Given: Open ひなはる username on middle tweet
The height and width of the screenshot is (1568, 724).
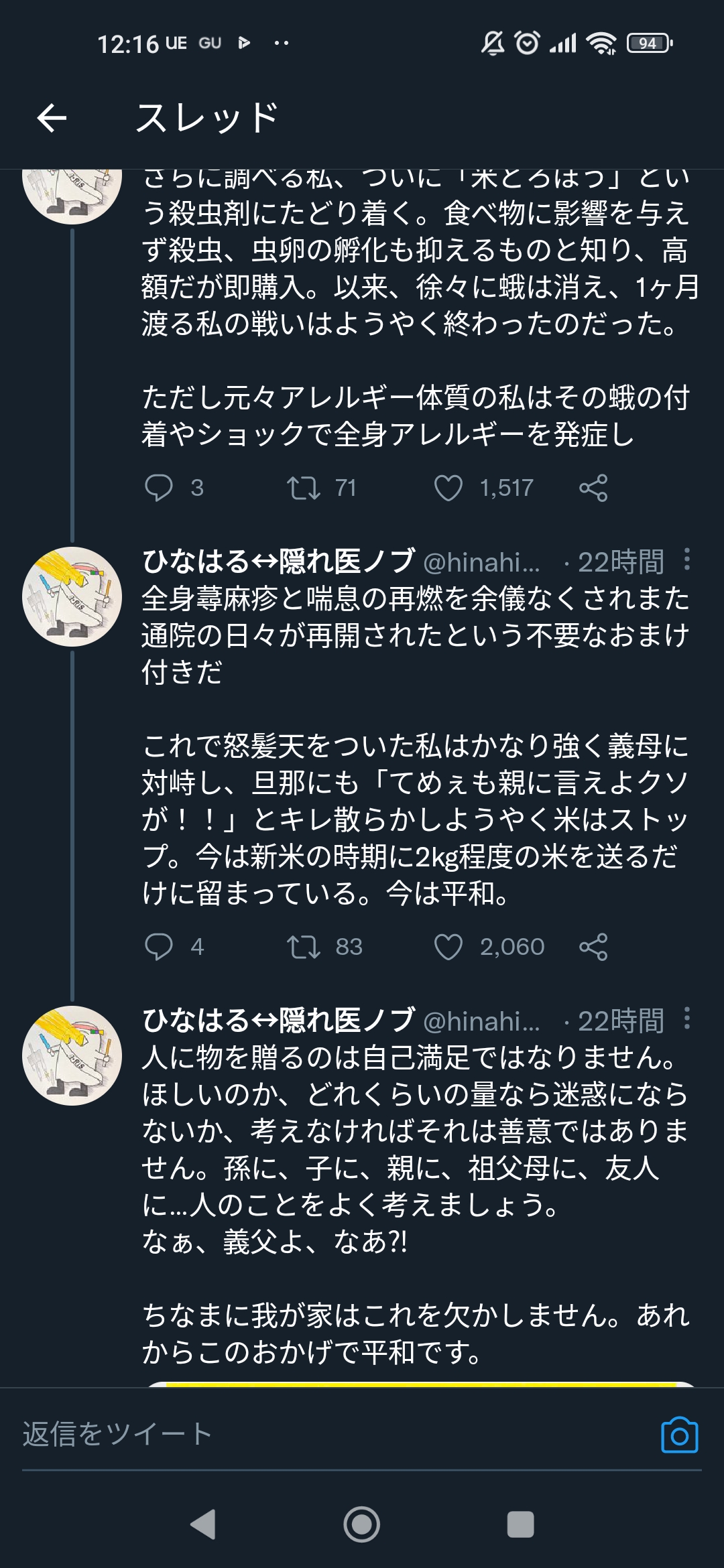Looking at the screenshot, I should [x=278, y=562].
